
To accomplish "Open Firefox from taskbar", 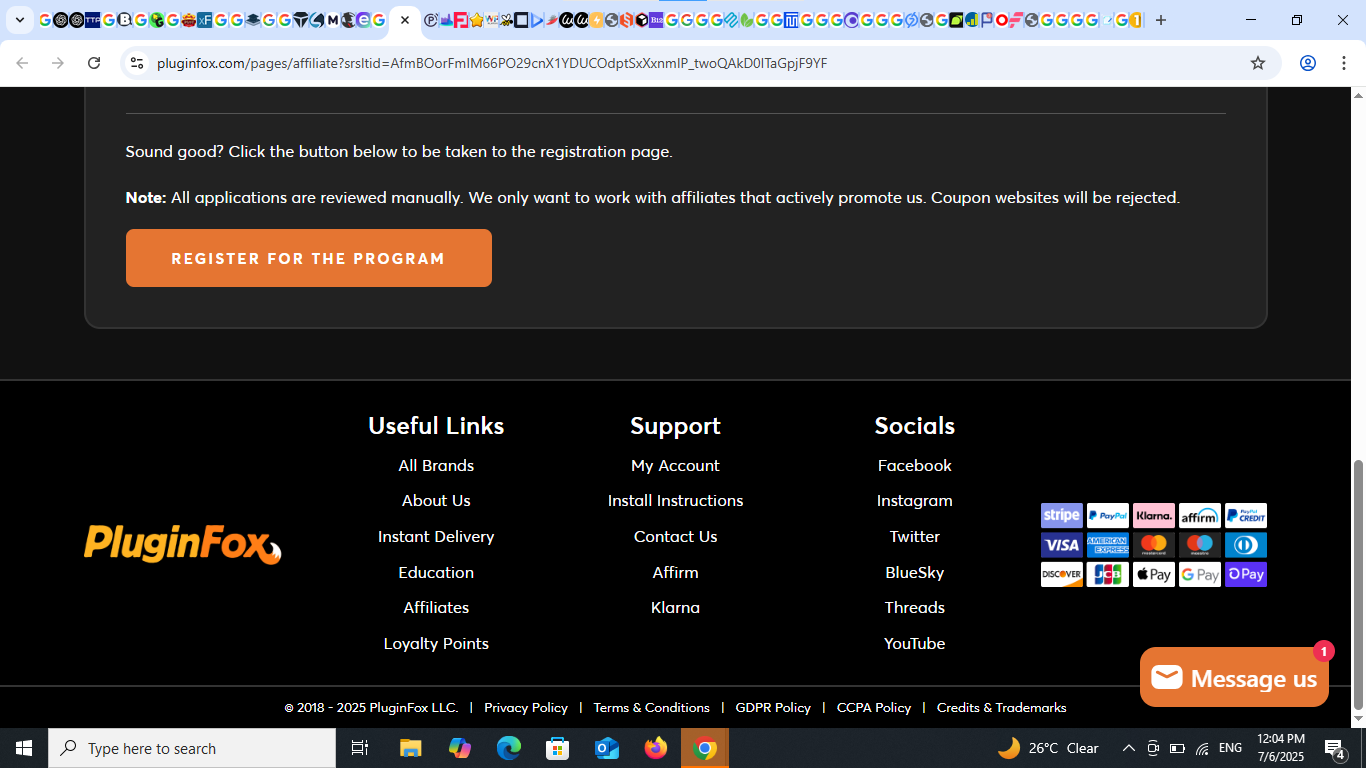I will (x=656, y=748).
